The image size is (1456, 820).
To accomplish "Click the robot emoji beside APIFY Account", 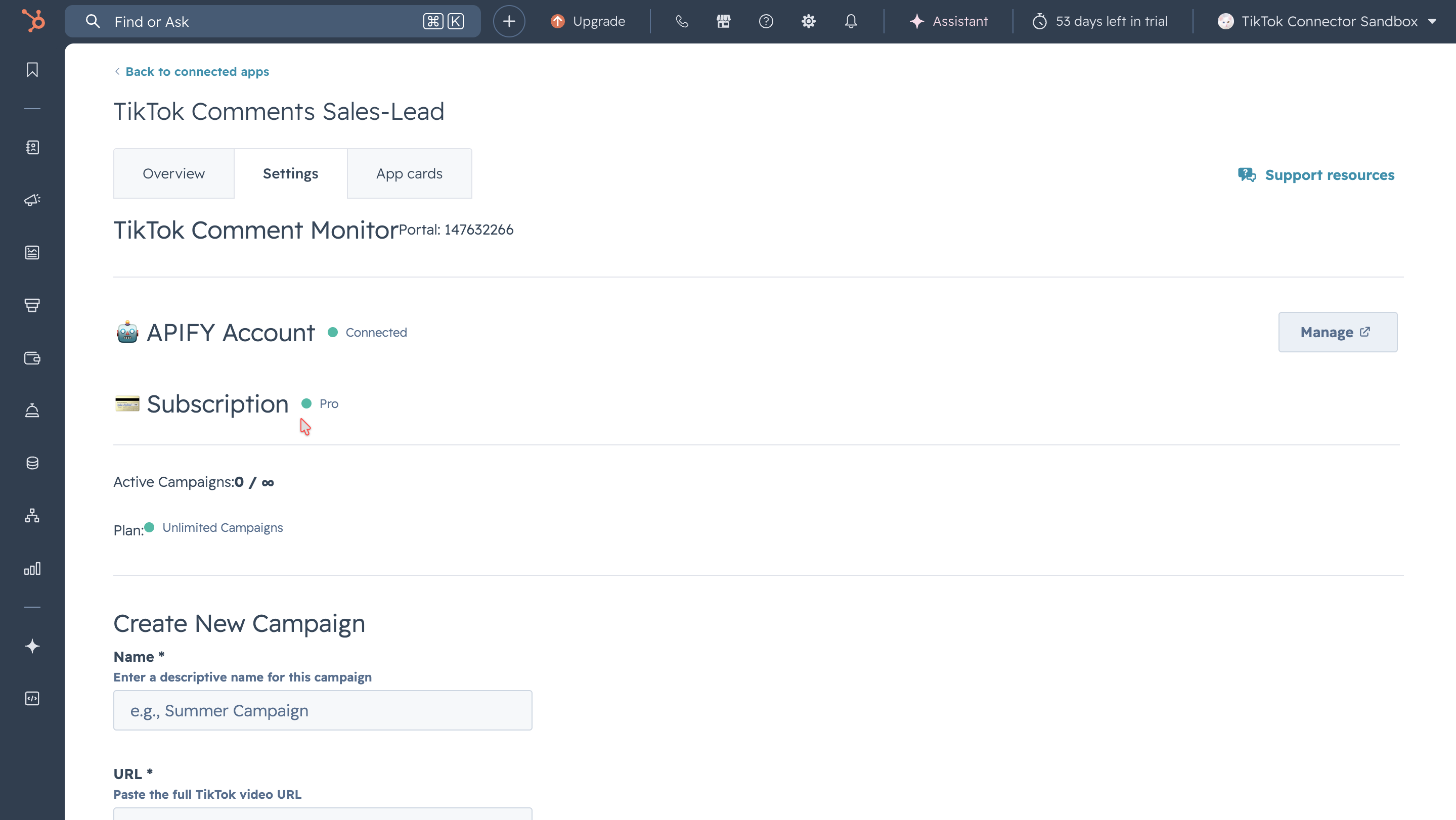I will 127,332.
